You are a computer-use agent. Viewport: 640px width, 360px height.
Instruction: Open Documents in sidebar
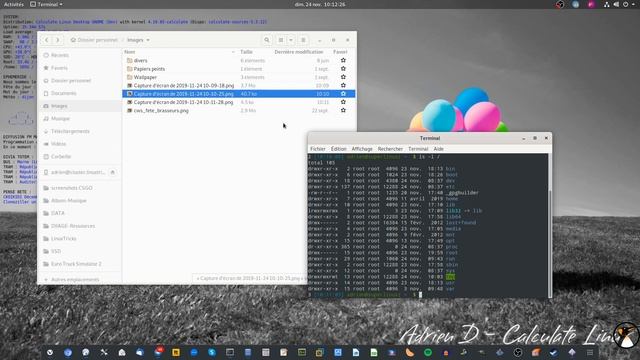(80, 93)
